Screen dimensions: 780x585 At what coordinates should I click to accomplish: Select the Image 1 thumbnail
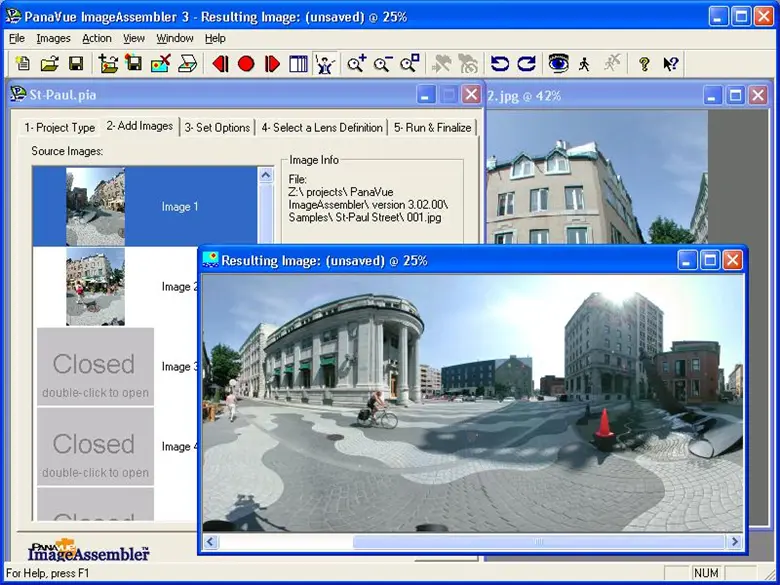click(x=96, y=207)
